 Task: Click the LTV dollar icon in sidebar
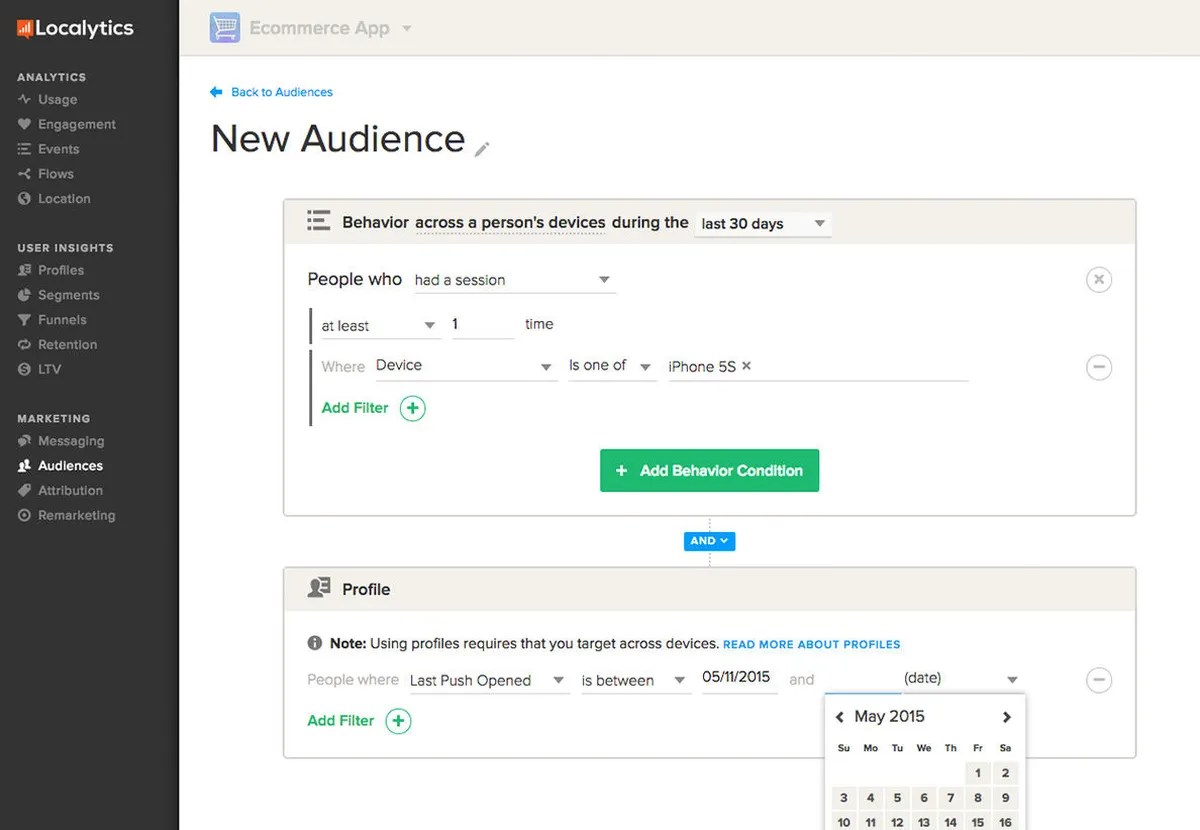[x=25, y=369]
